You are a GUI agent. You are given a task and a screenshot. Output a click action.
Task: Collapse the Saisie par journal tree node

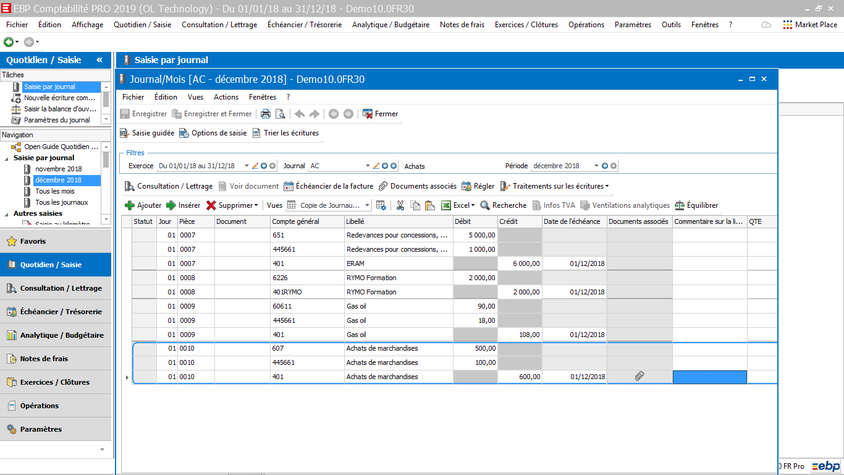coord(6,158)
